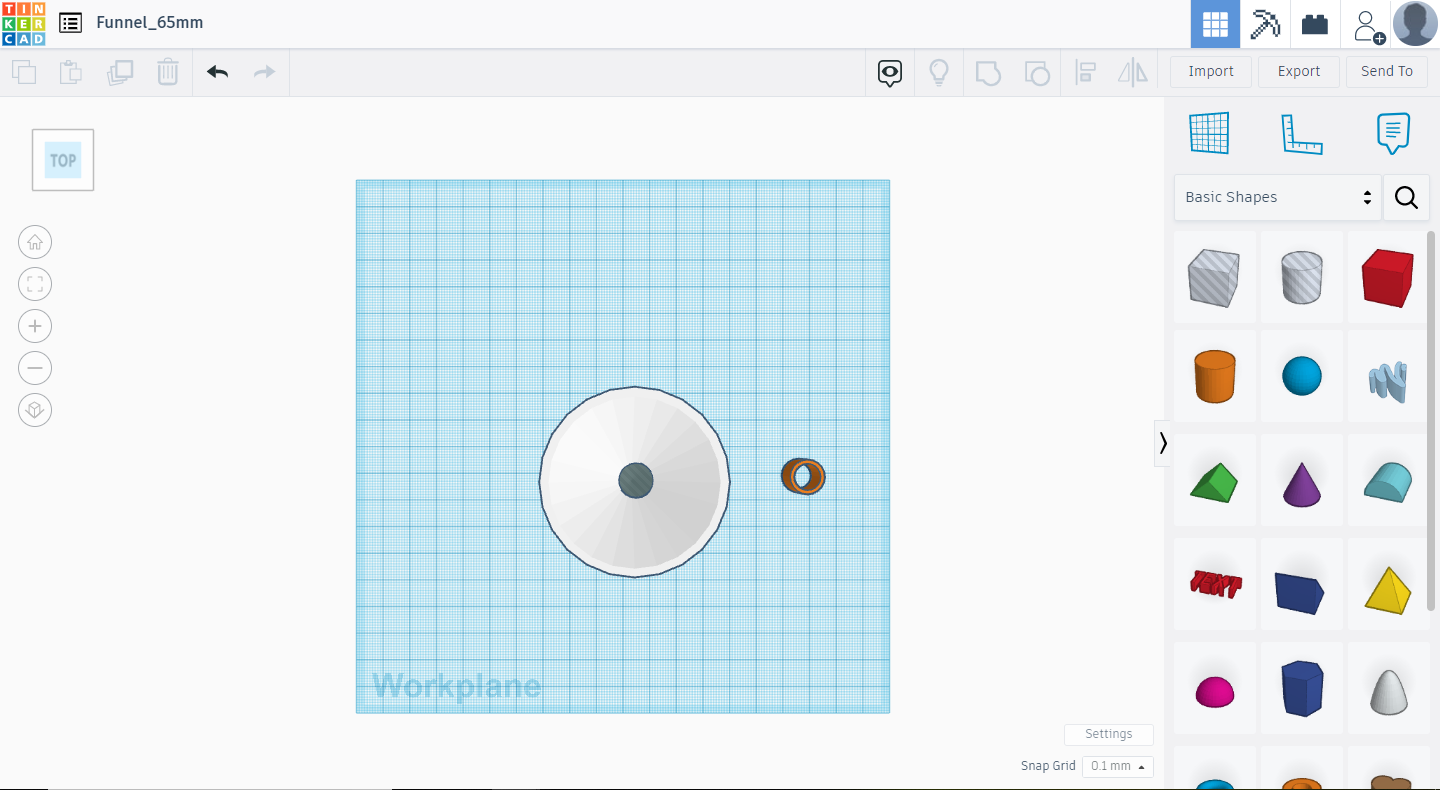Switch to Bricks mode

(x=1315, y=24)
